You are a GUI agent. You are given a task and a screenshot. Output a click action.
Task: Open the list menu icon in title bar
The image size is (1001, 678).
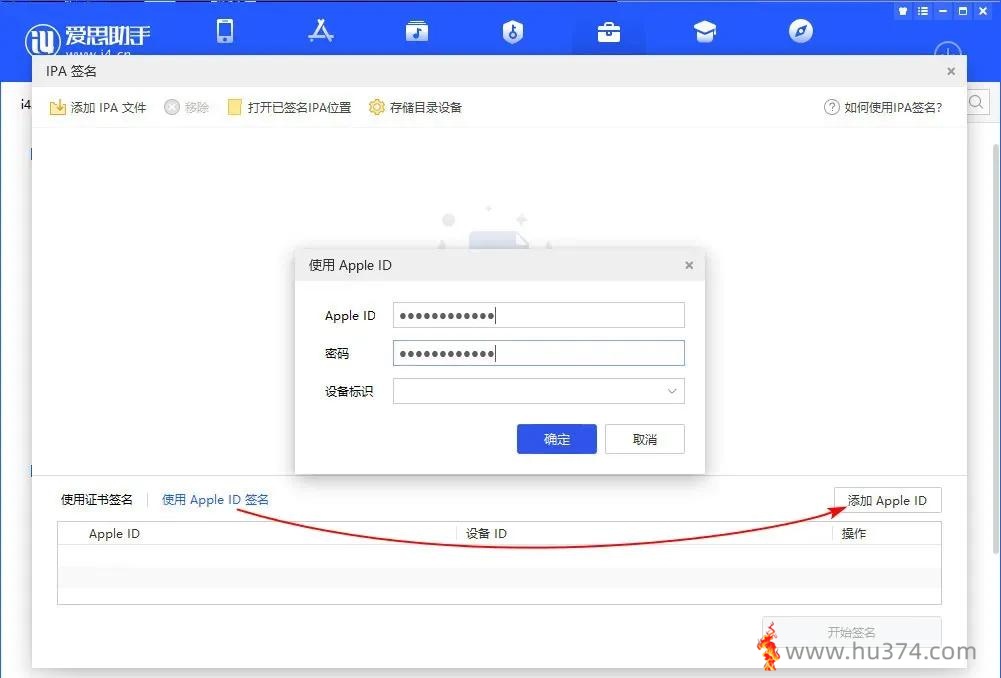[922, 11]
